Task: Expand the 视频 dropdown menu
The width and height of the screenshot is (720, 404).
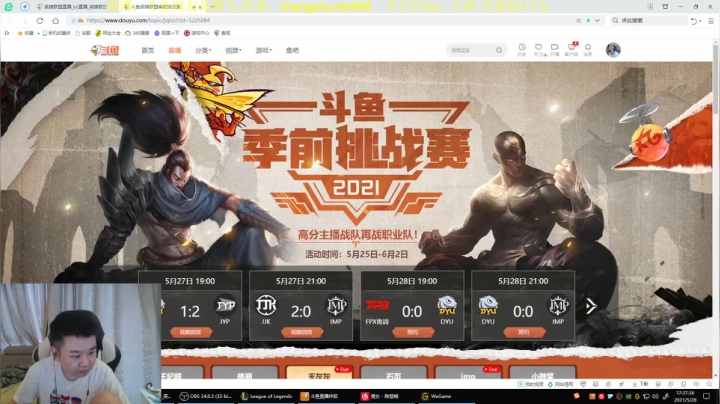Action: (x=233, y=50)
